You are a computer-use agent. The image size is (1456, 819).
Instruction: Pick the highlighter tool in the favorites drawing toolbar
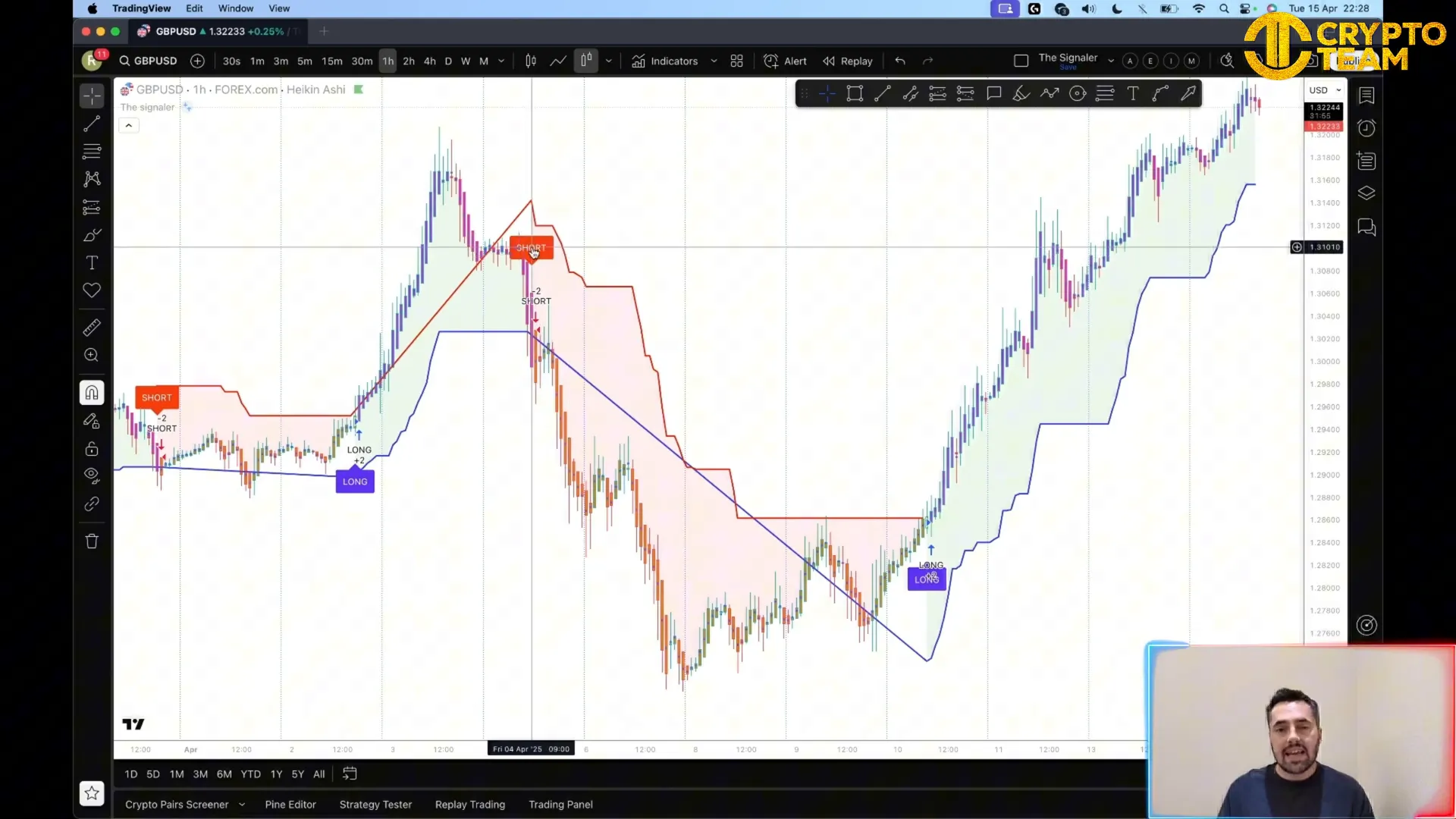point(1021,94)
